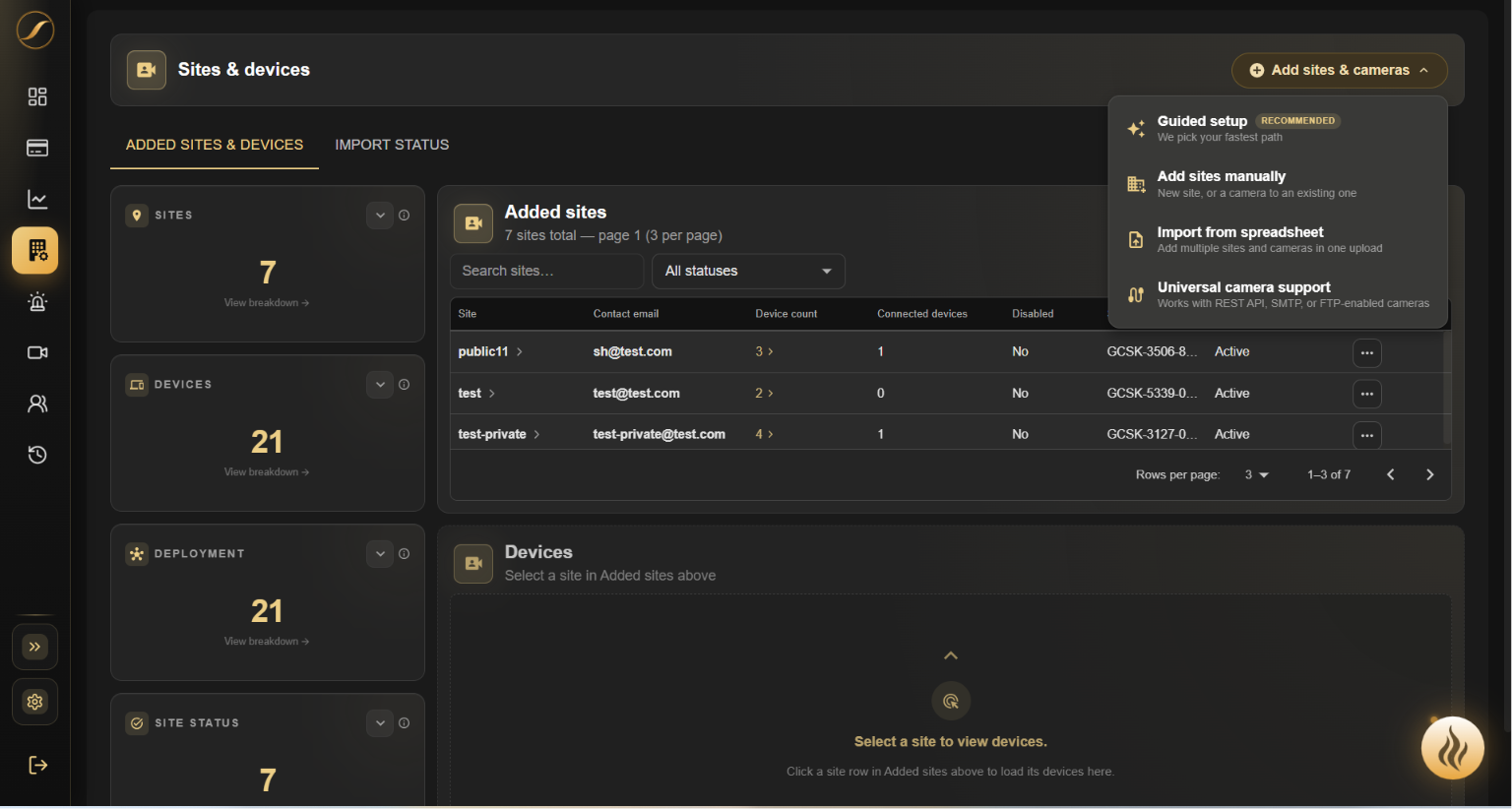Open the users icon in sidebar
Image resolution: width=1512 pixels, height=809 pixels.
click(x=37, y=404)
